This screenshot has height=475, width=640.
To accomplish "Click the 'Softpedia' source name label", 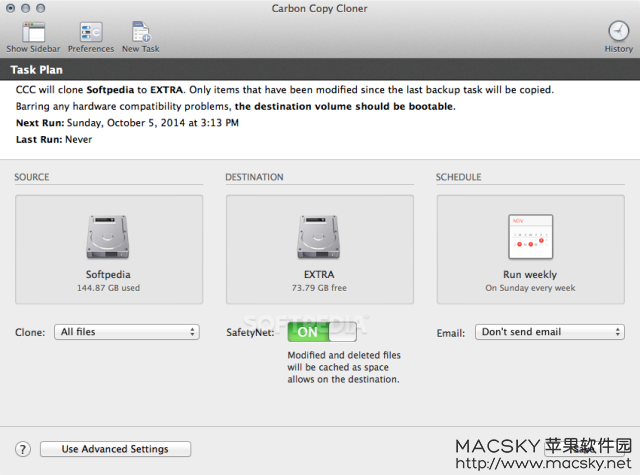I will click(108, 274).
